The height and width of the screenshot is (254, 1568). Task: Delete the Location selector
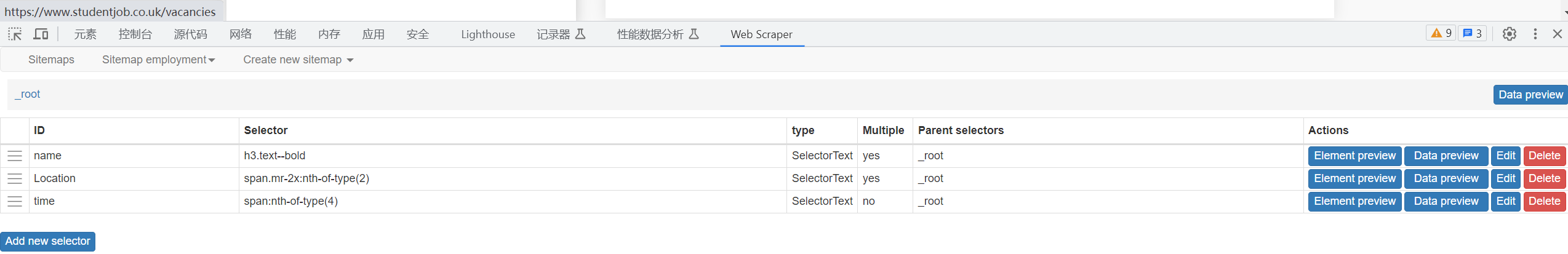tap(1544, 179)
